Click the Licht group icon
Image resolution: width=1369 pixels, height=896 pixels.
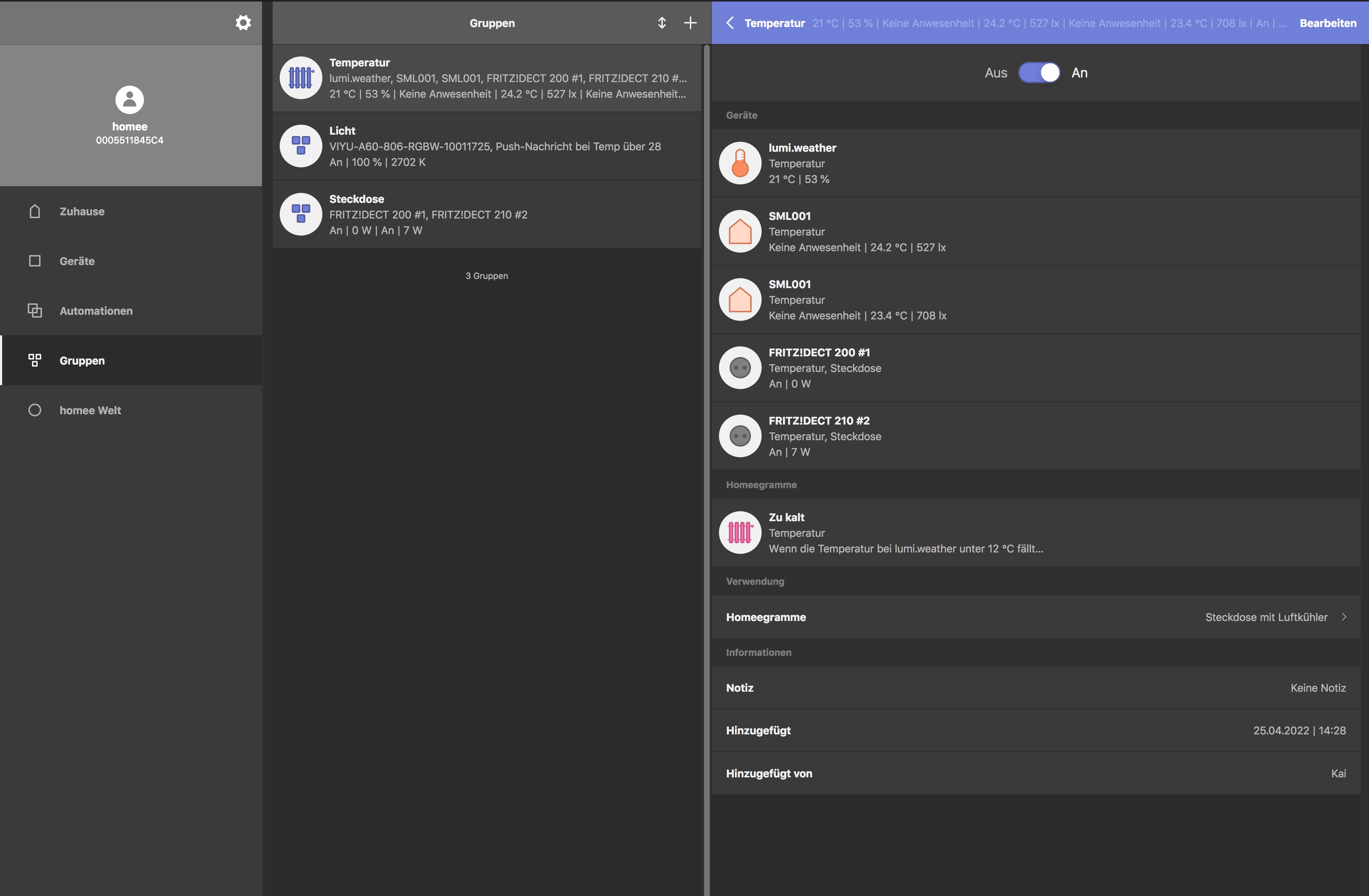pyautogui.click(x=300, y=146)
